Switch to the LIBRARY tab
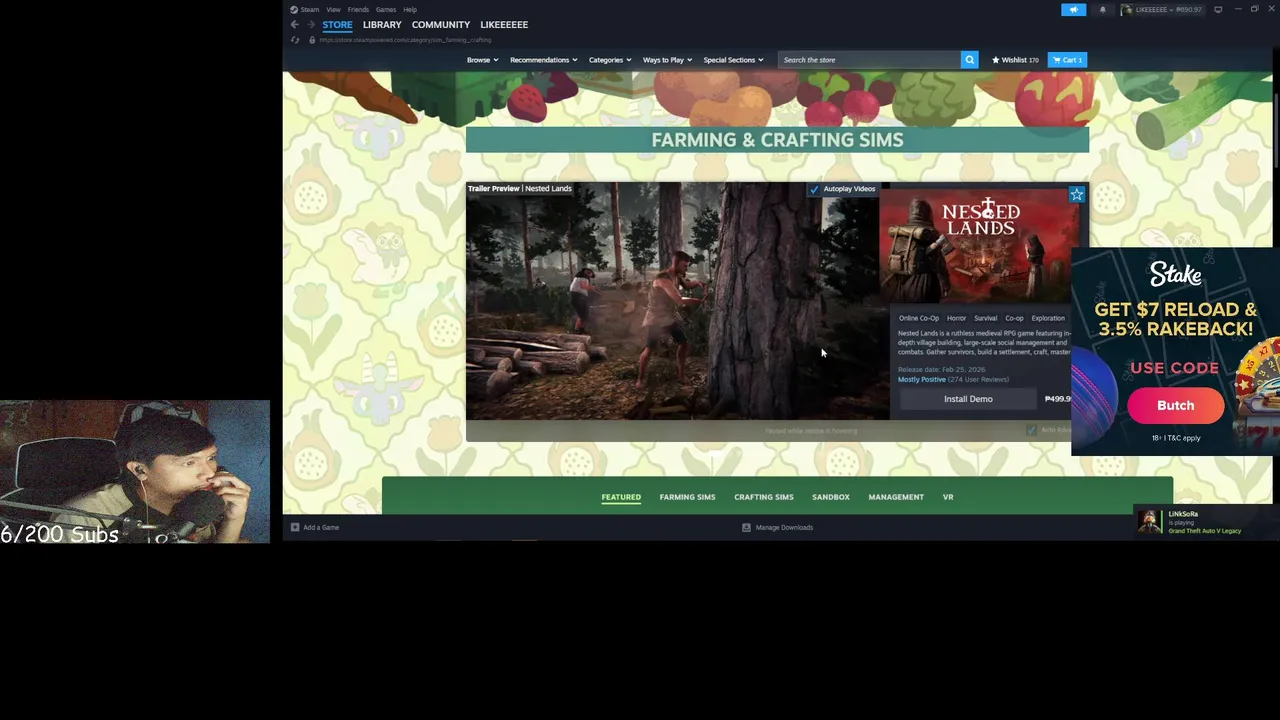Image resolution: width=1280 pixels, height=720 pixels. point(382,24)
